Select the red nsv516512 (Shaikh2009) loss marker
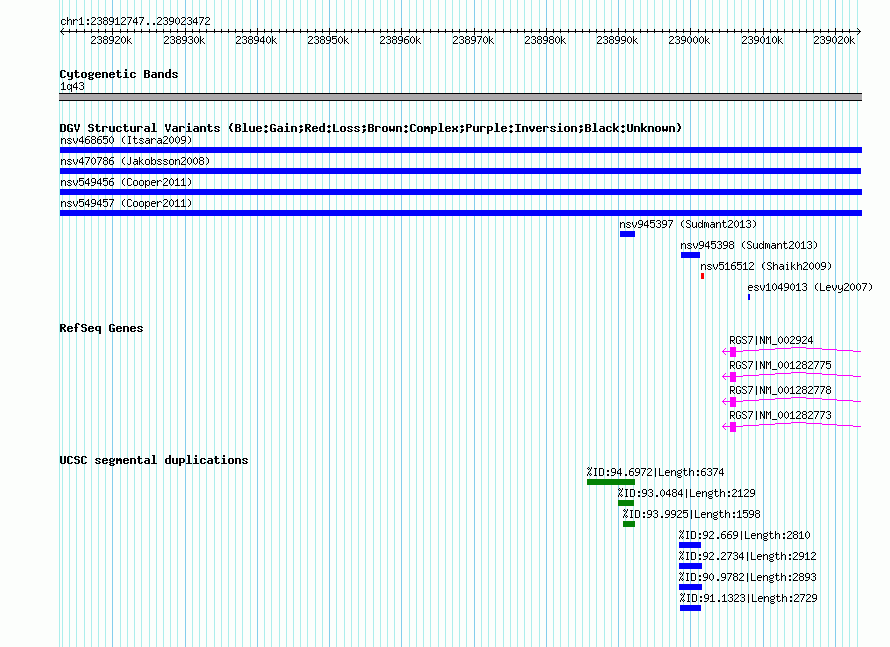This screenshot has width=890, height=647. point(702,276)
